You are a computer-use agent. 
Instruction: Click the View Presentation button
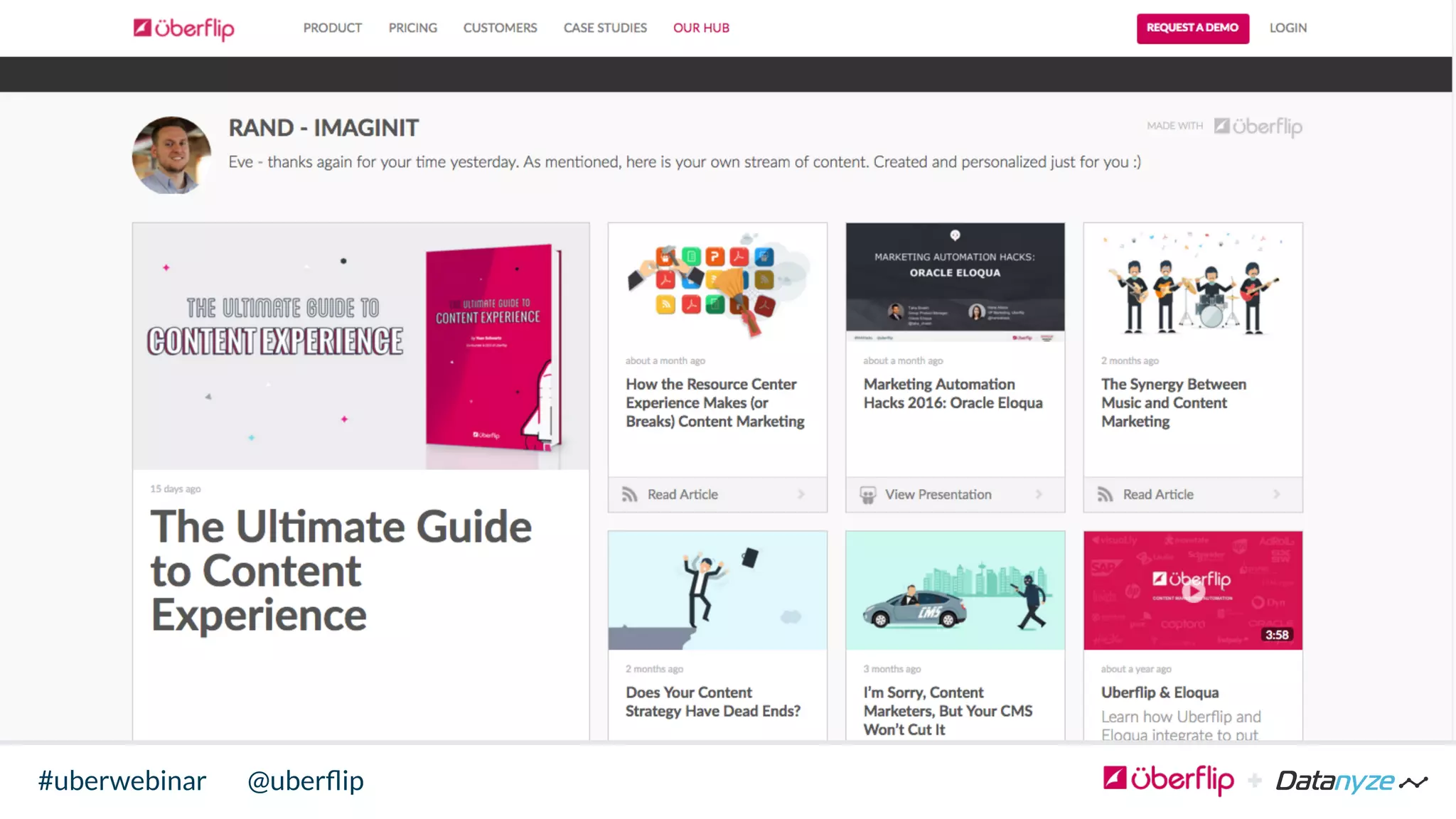955,494
